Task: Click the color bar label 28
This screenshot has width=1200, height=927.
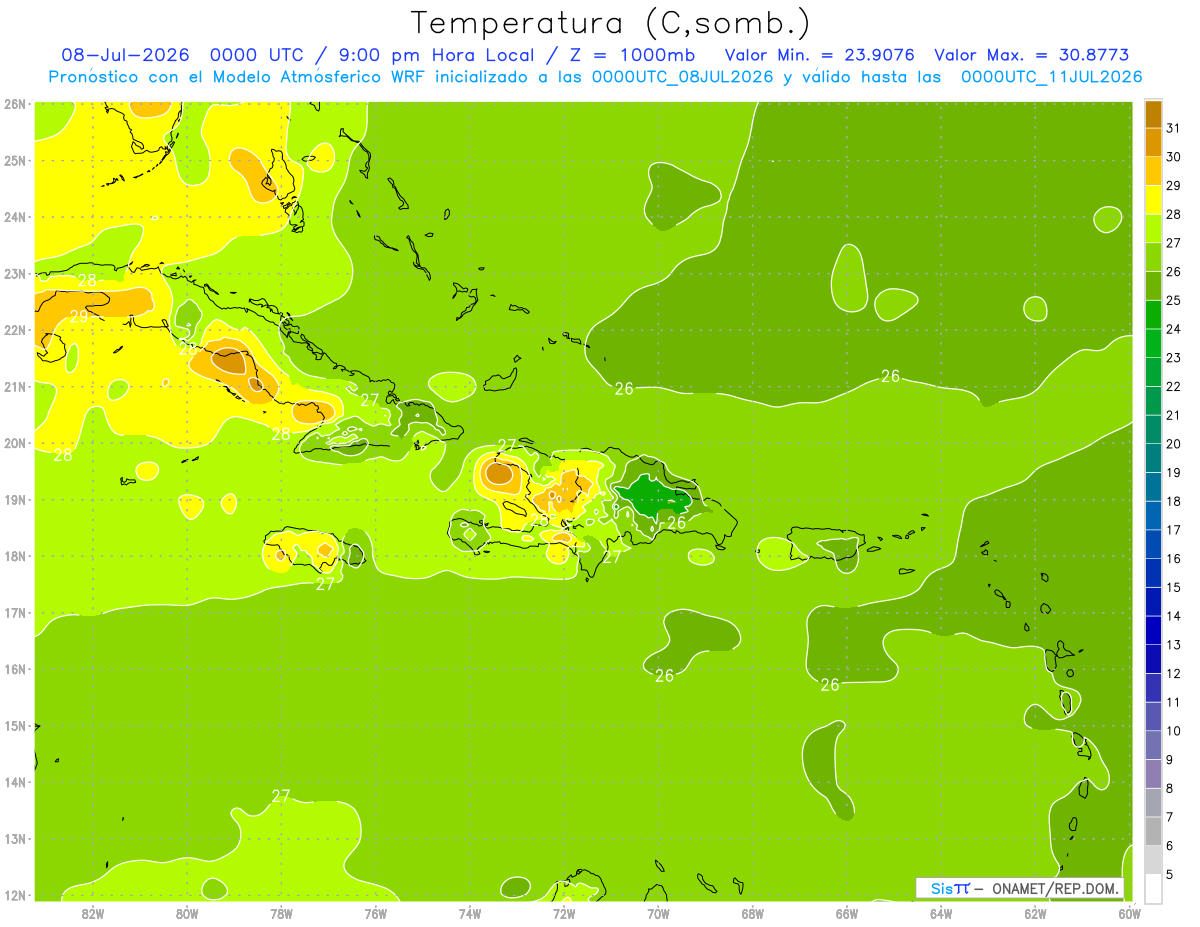Action: point(1173,214)
